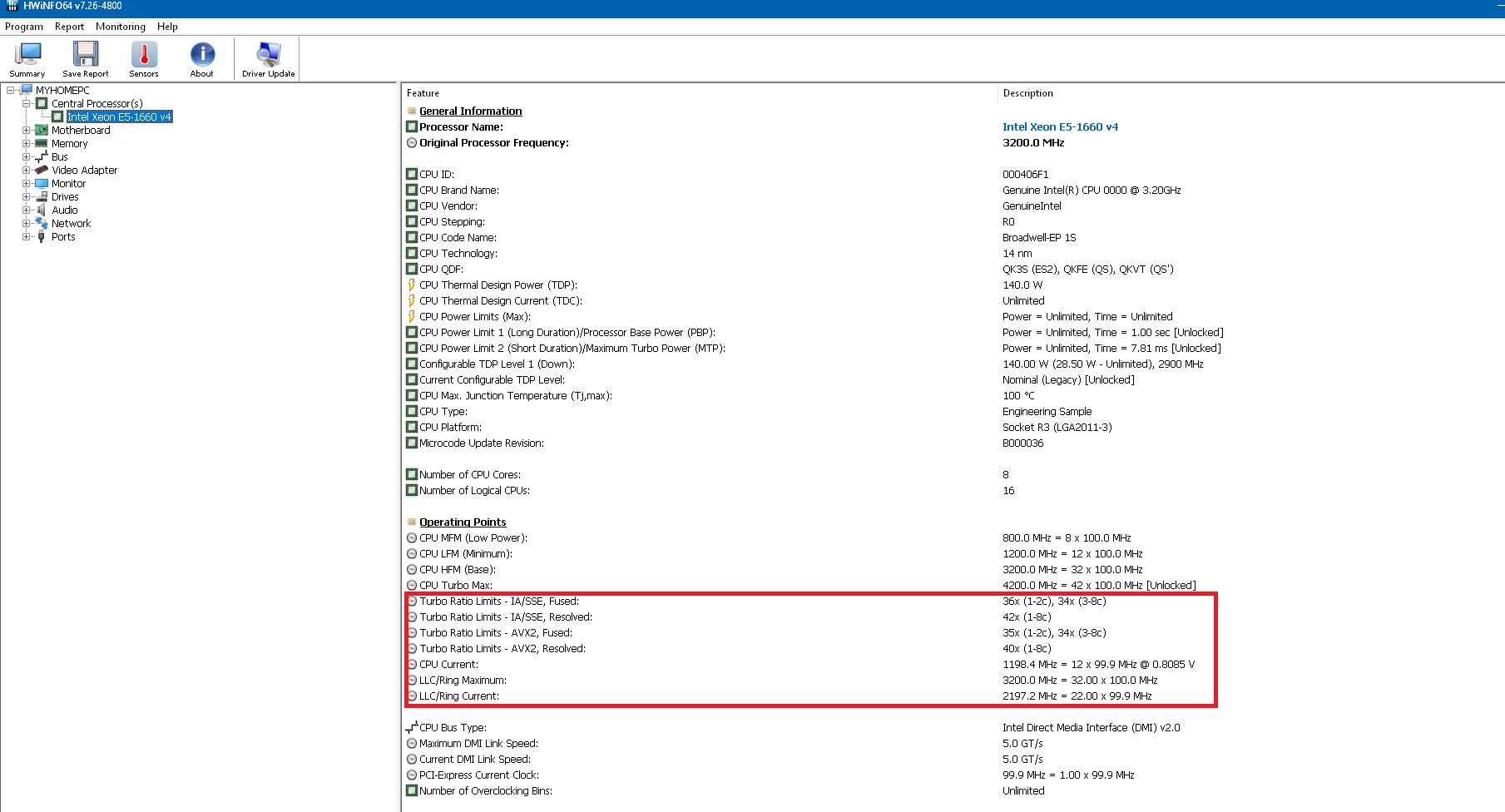Click the About info icon
This screenshot has height=812, width=1505.
[x=202, y=54]
